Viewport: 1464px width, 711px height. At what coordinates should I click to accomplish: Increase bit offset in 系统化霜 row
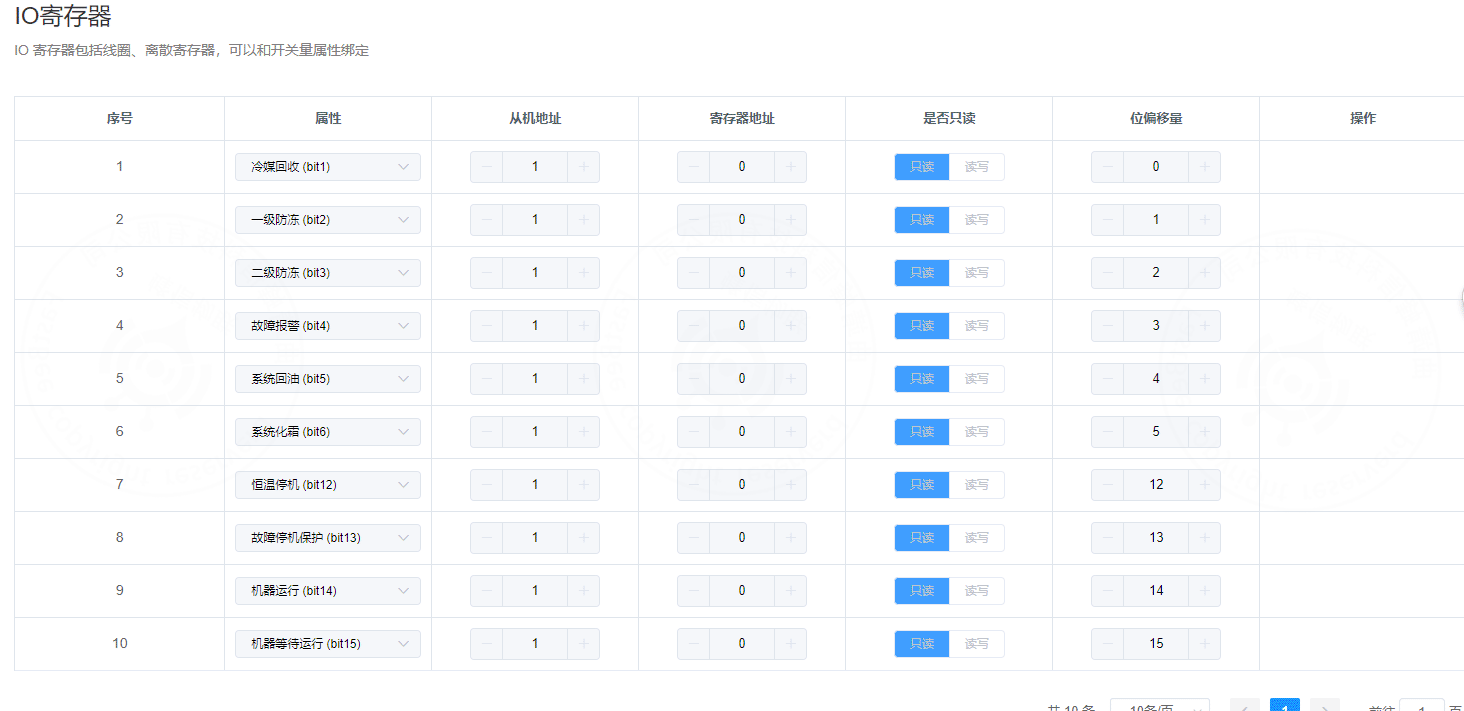tap(1205, 432)
